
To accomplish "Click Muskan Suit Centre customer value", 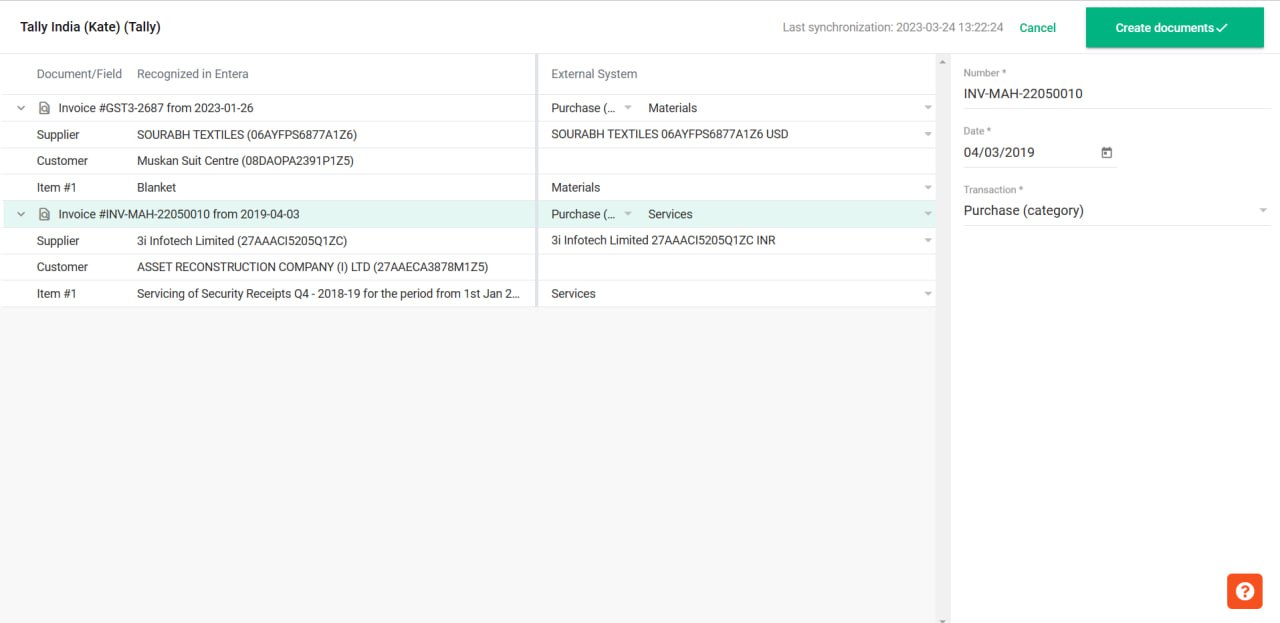I will (245, 161).
